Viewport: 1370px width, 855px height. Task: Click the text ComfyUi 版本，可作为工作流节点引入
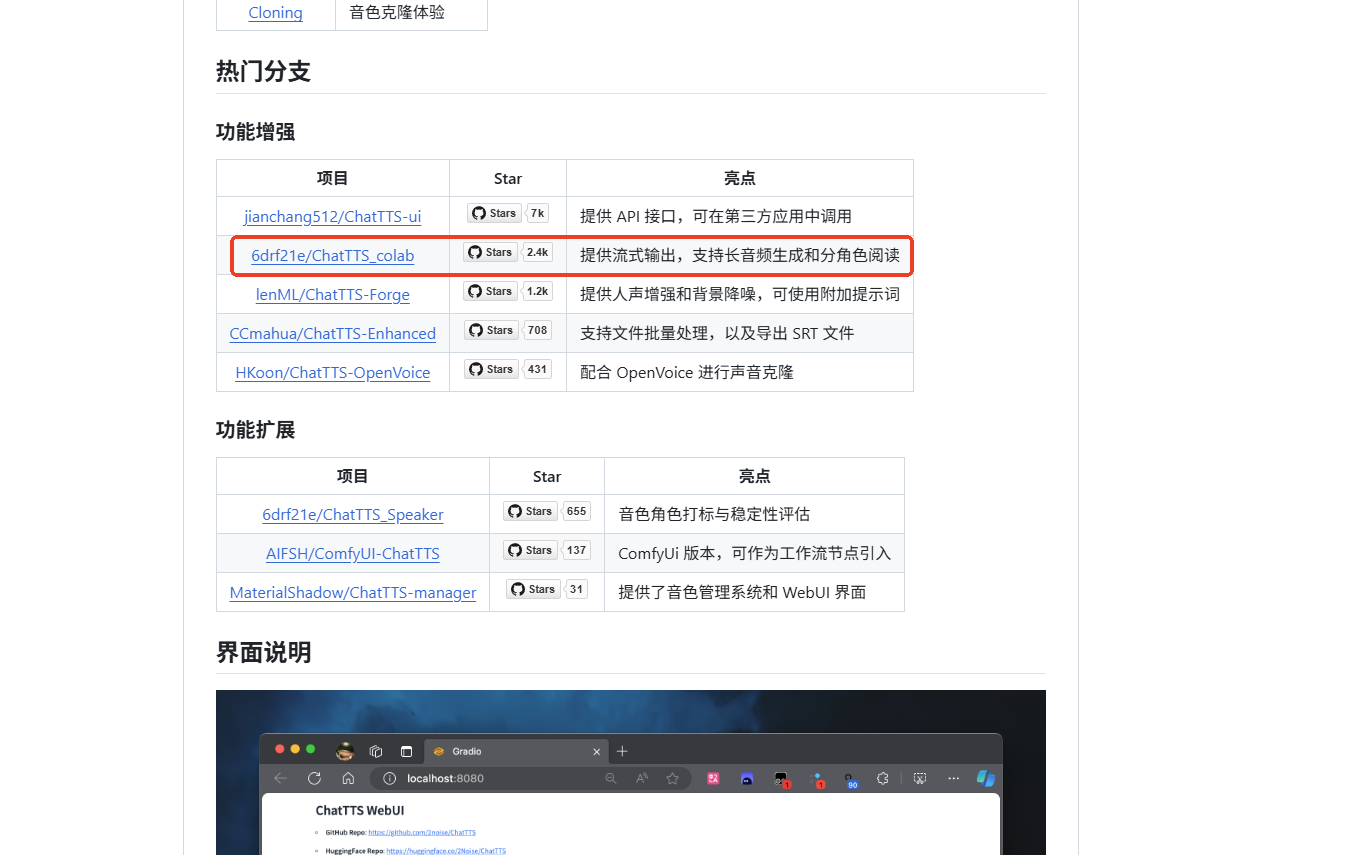754,553
